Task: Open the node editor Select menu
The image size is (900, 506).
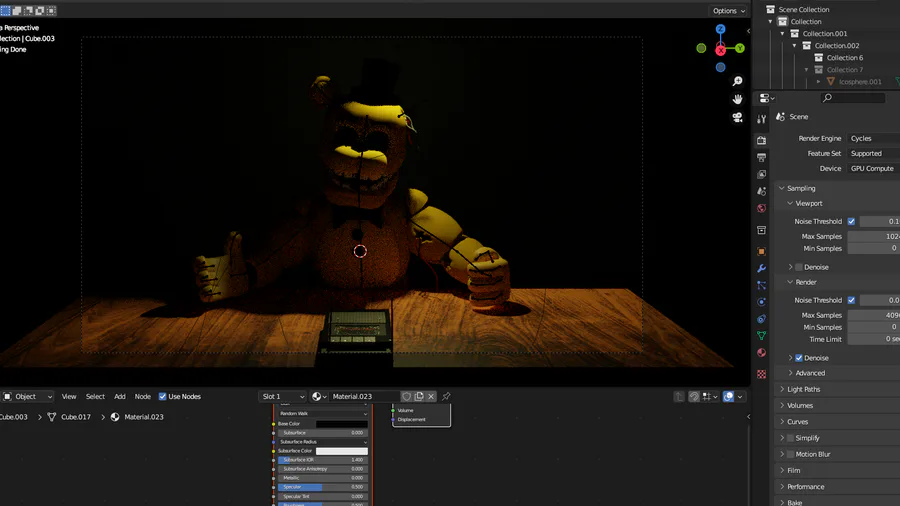Action: (x=95, y=396)
